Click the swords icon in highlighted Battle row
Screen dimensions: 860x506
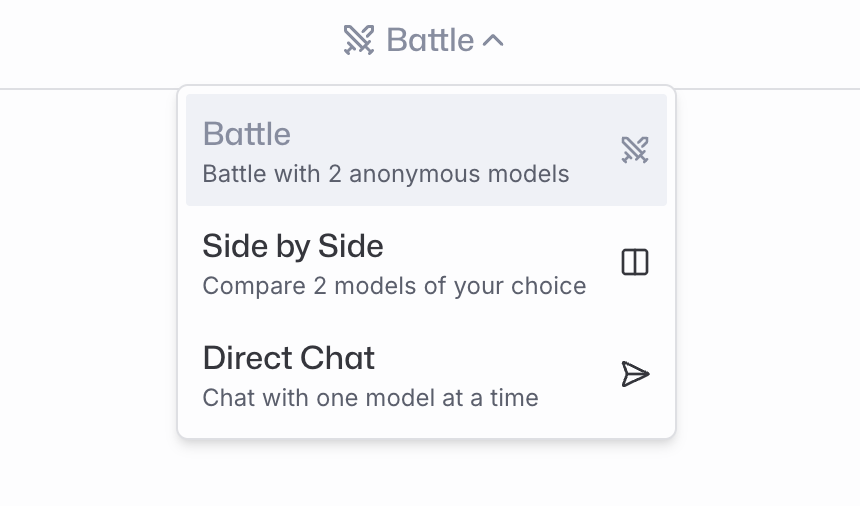coord(635,150)
